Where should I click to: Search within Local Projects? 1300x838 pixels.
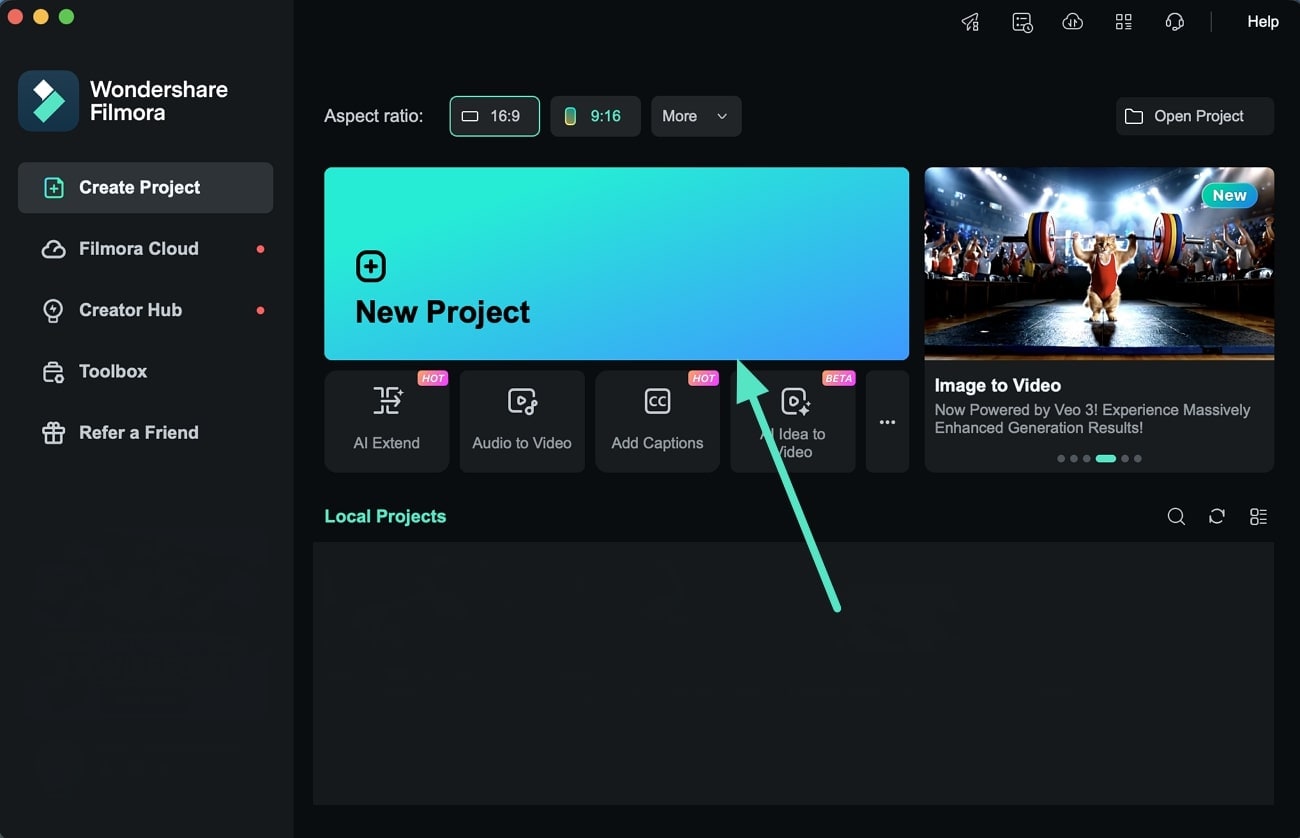coord(1176,516)
